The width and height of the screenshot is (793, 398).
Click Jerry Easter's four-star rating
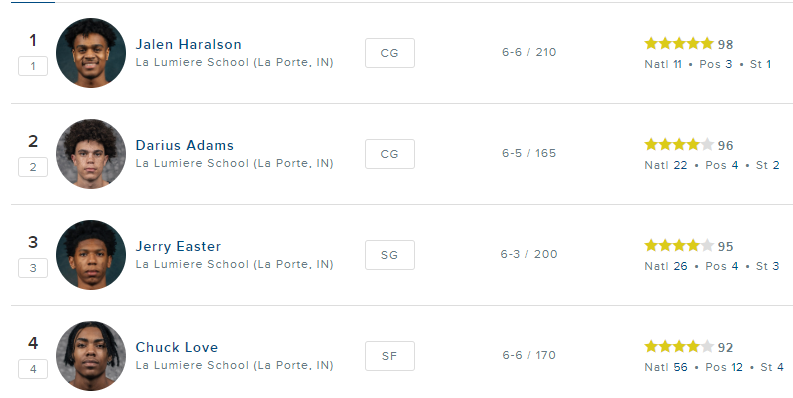(x=679, y=246)
